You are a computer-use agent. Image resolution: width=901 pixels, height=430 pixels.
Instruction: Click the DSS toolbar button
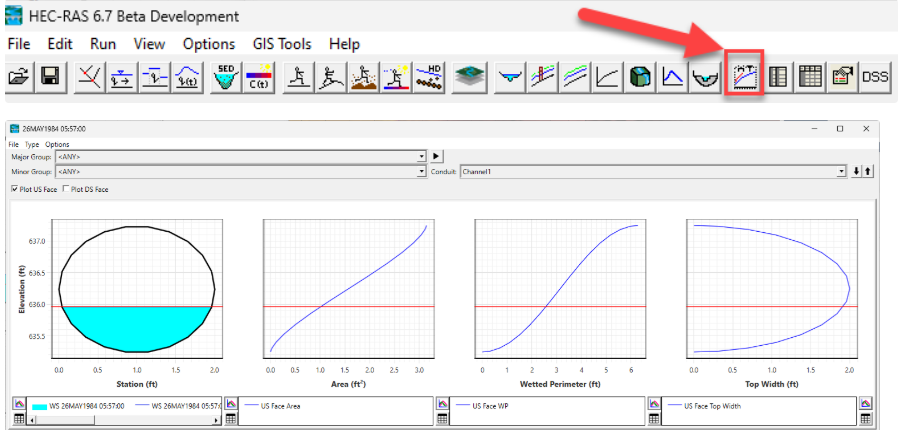pyautogui.click(x=875, y=77)
